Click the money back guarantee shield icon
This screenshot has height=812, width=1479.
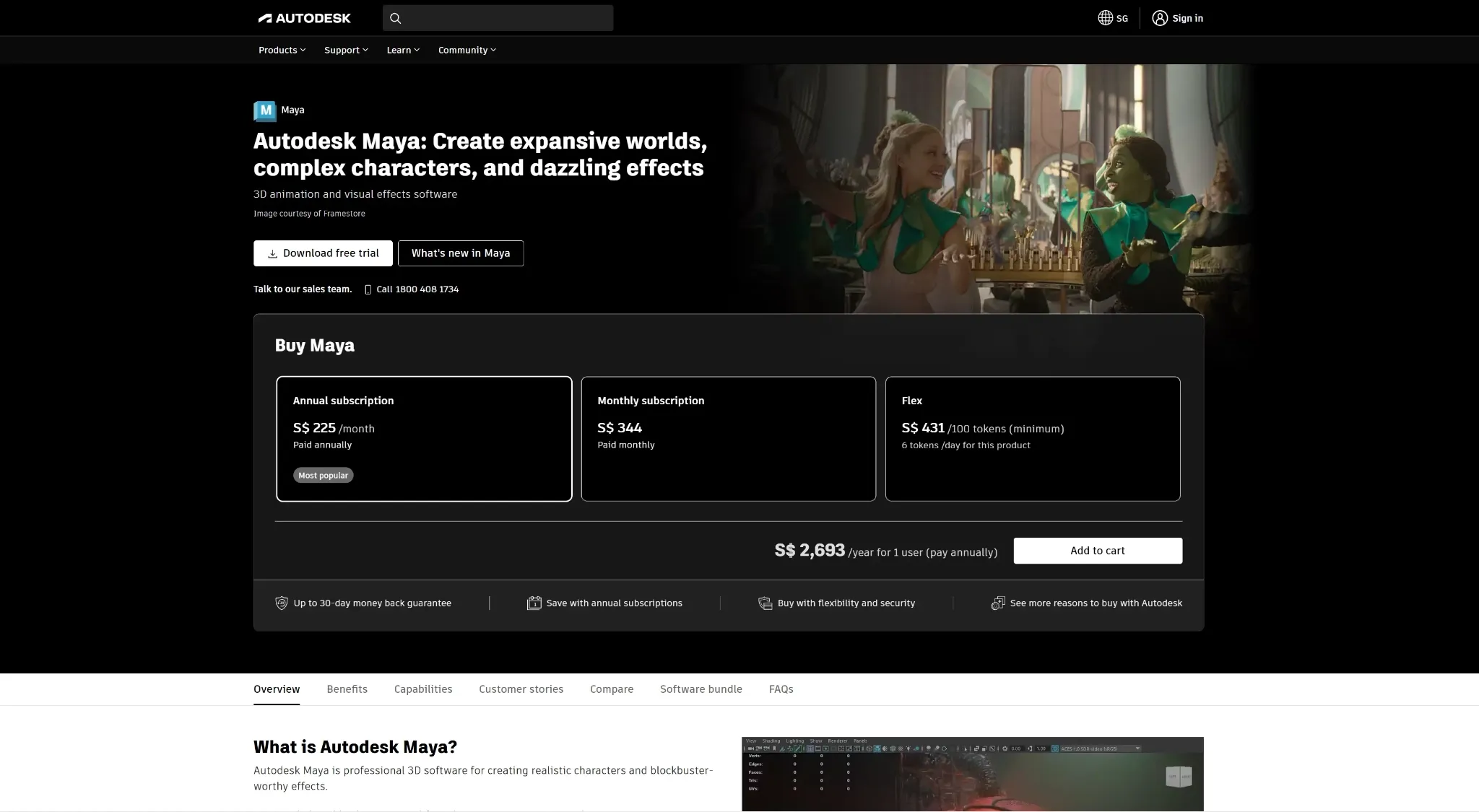tap(282, 603)
